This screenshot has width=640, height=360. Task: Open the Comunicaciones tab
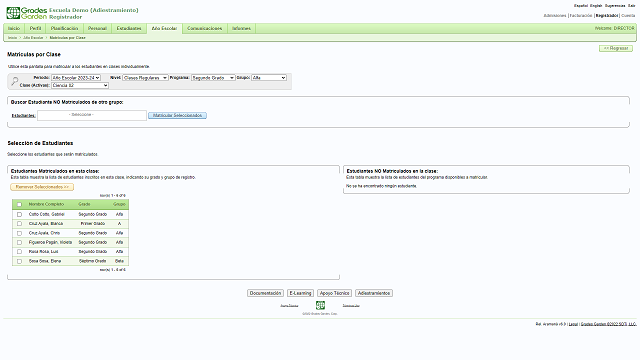[204, 29]
